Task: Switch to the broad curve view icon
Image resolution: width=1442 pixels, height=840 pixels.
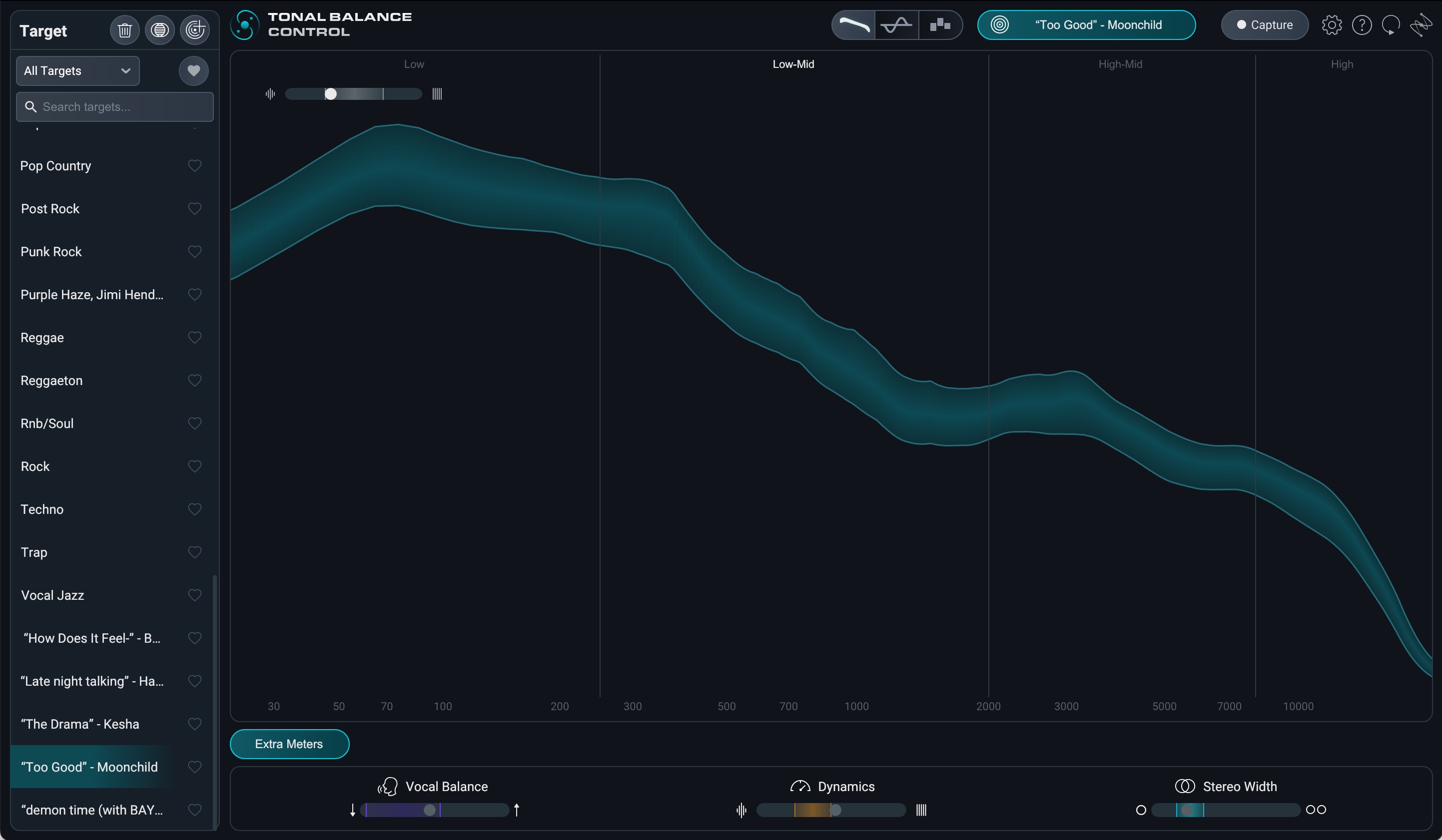Action: (x=854, y=25)
